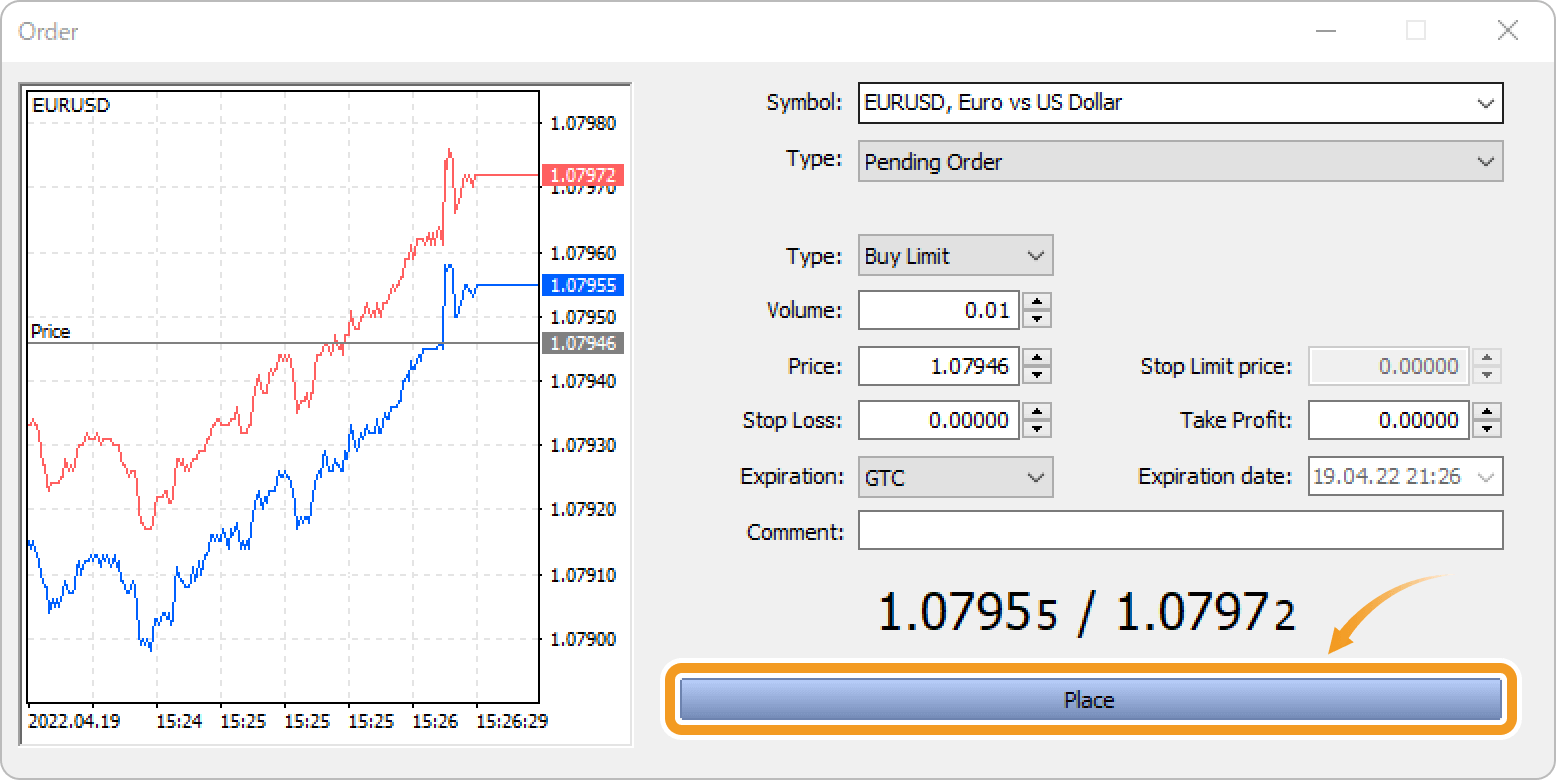Click the blue bid price tag 1.07955
The image size is (1556, 780).
(583, 285)
